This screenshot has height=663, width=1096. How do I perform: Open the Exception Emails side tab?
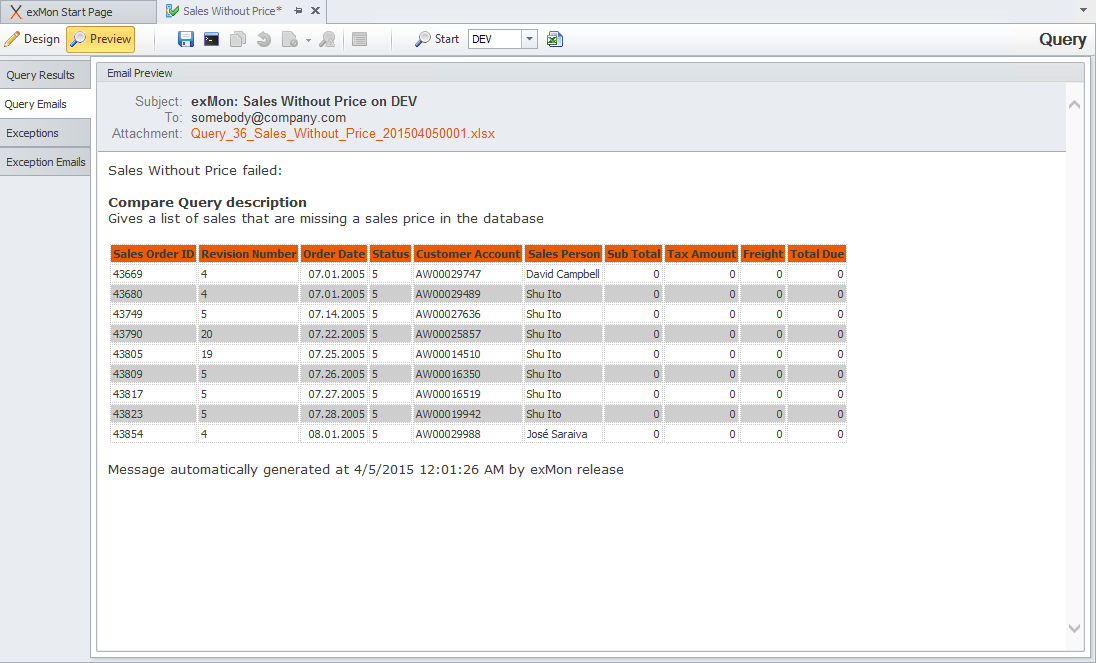tap(45, 162)
